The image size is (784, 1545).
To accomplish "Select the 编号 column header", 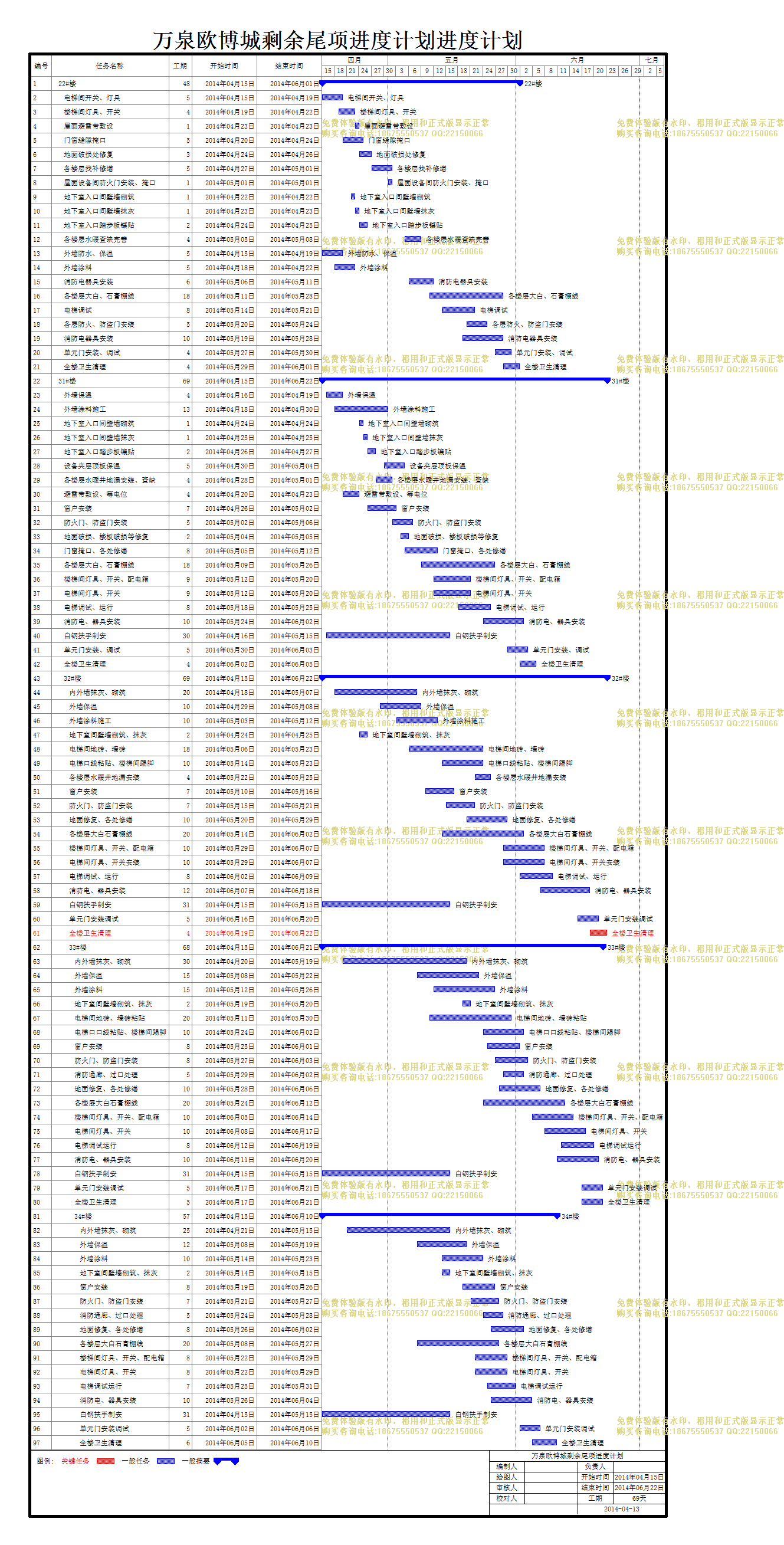I will point(41,66).
